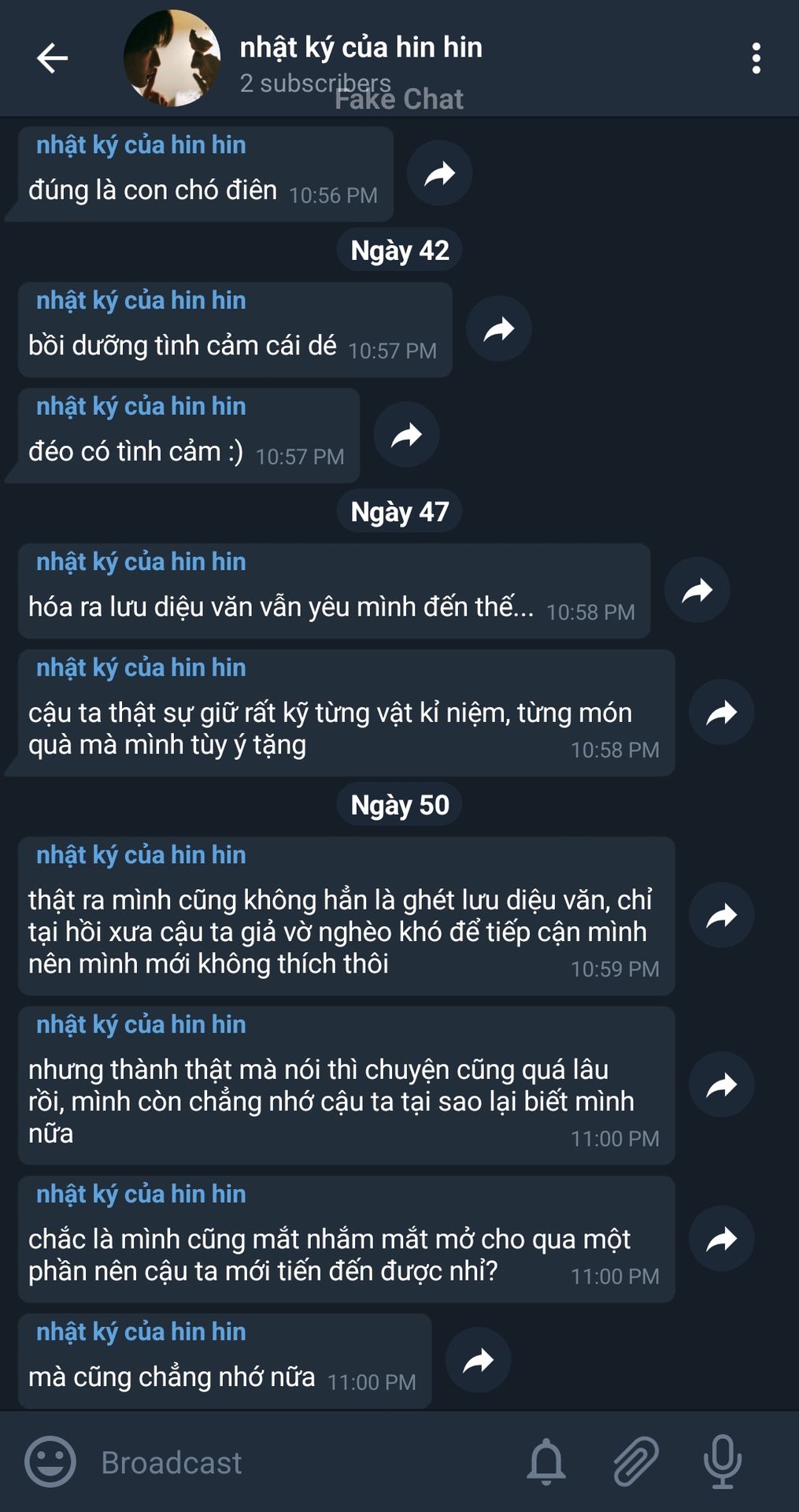Tap the 'Ngày 50' date badge
Viewport: 799px width, 1512px height.
[400, 805]
